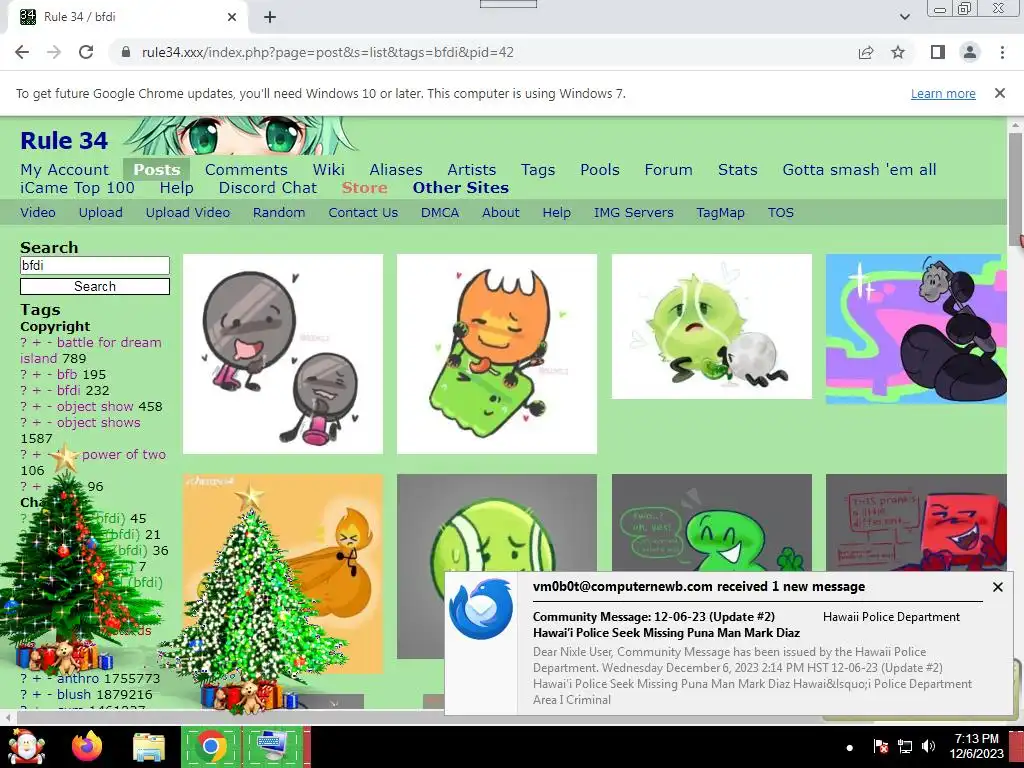Click the address bar URL
Image resolution: width=1024 pixels, height=768 pixels.
pyautogui.click(x=328, y=52)
